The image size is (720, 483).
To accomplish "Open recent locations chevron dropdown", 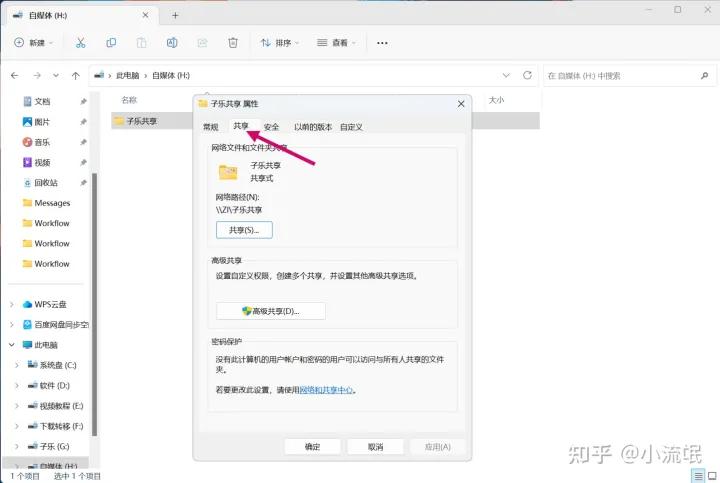I will click(56, 75).
